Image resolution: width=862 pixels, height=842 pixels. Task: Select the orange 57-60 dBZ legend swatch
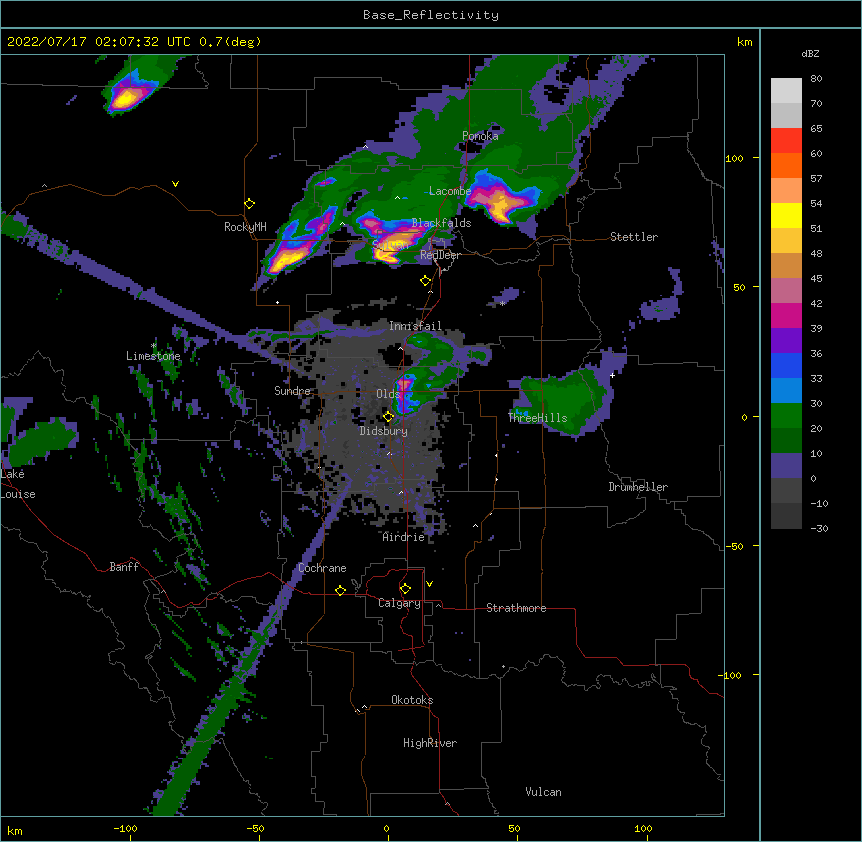786,165
